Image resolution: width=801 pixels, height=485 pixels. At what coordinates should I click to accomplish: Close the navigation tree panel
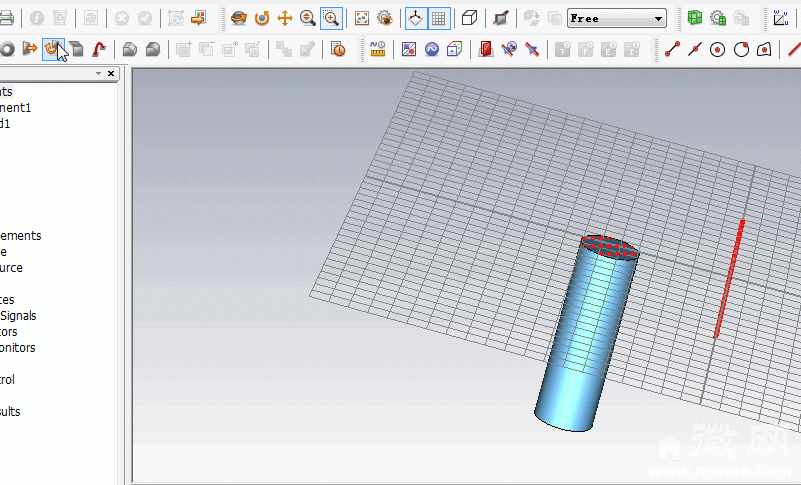pyautogui.click(x=111, y=74)
